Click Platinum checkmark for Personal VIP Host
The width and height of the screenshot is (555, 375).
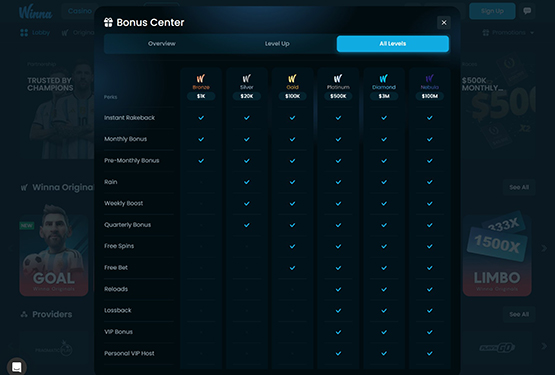(x=338, y=353)
